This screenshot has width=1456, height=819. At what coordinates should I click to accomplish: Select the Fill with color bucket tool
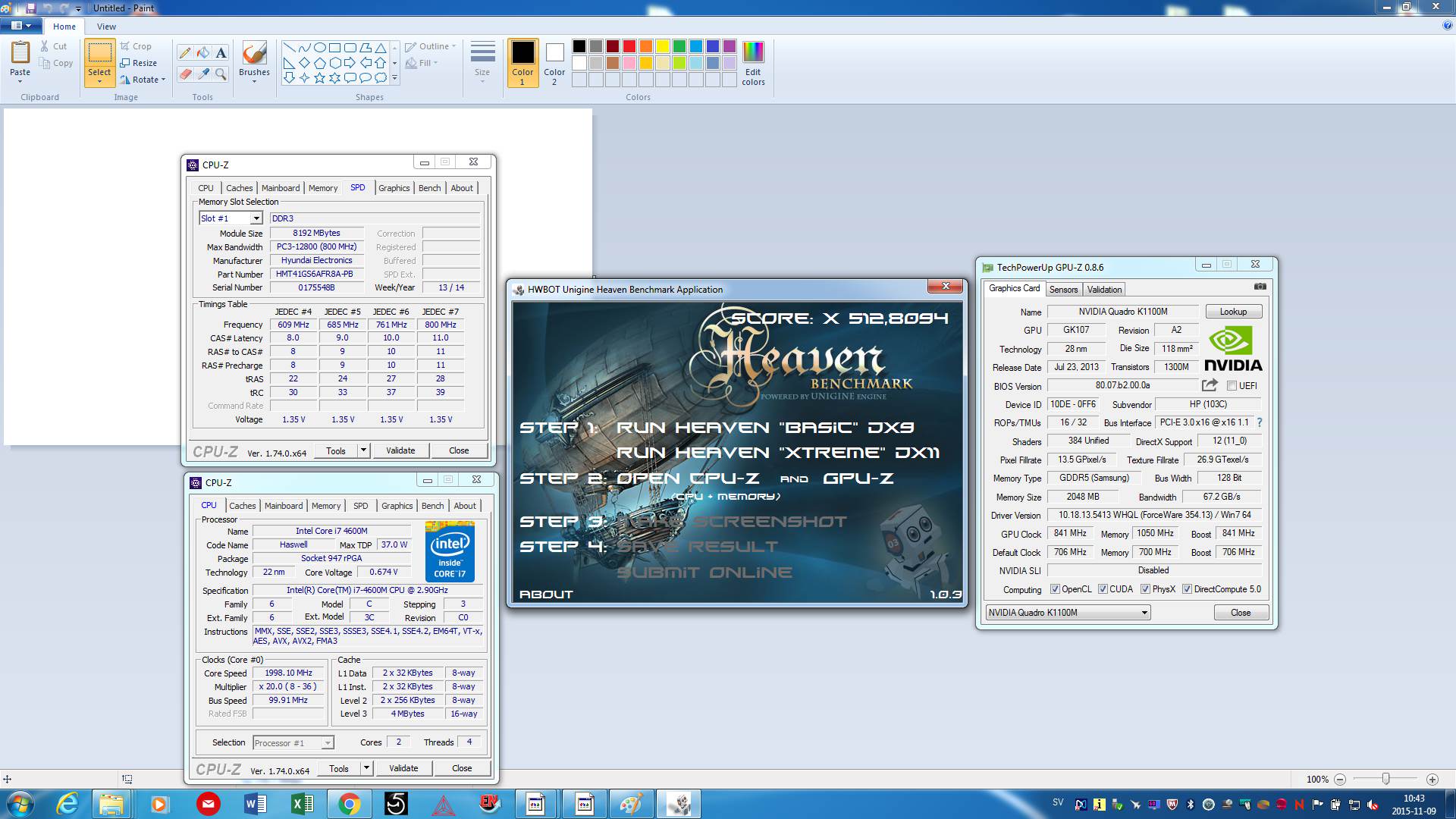point(203,52)
